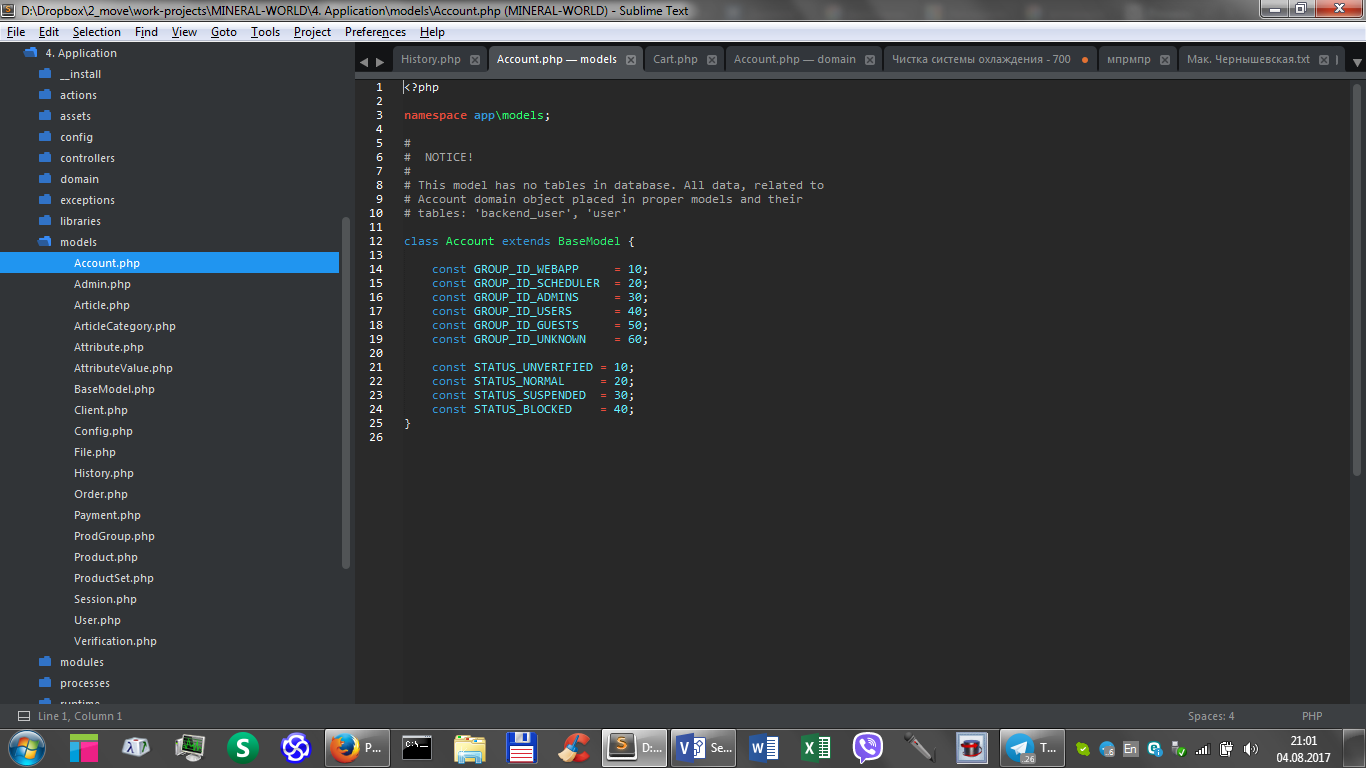Open the Project menu
The width and height of the screenshot is (1366, 768).
pos(312,32)
